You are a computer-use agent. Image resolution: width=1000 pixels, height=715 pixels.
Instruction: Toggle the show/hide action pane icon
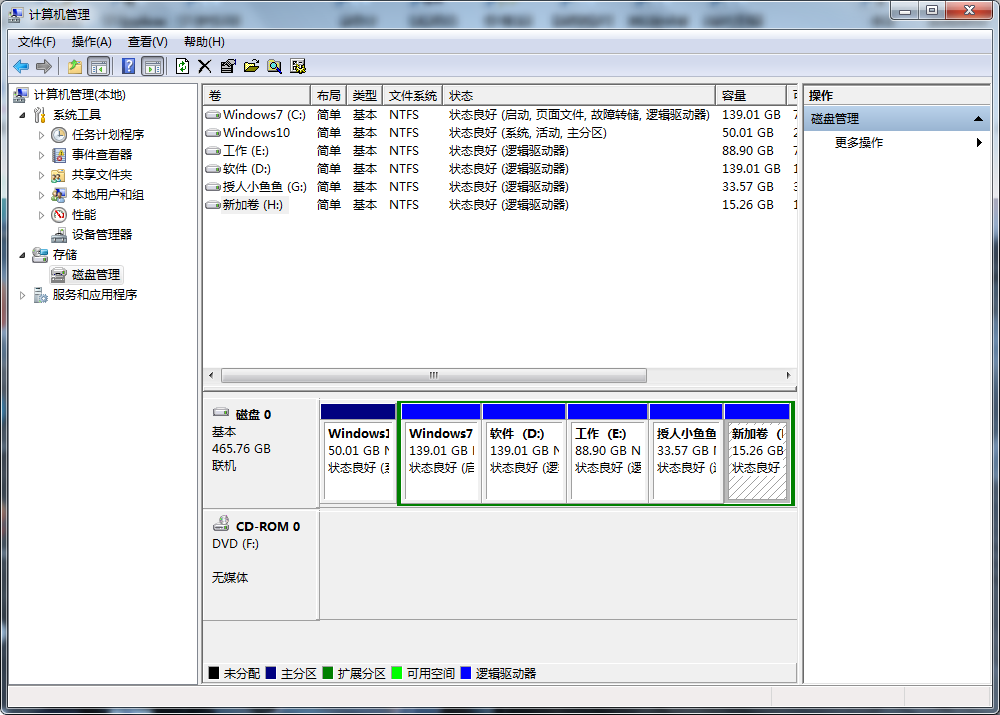152,66
